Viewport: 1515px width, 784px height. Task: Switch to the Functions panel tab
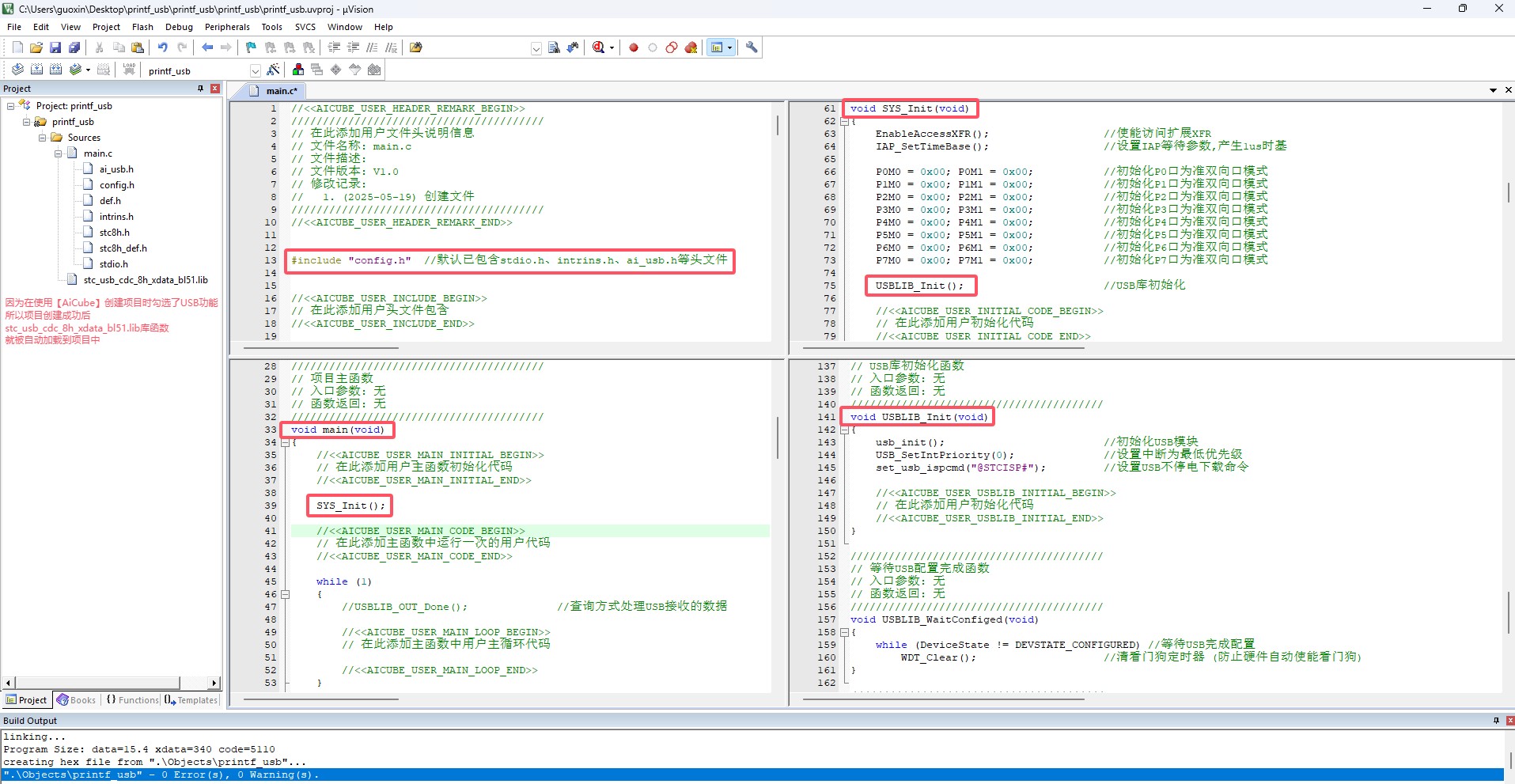[132, 700]
